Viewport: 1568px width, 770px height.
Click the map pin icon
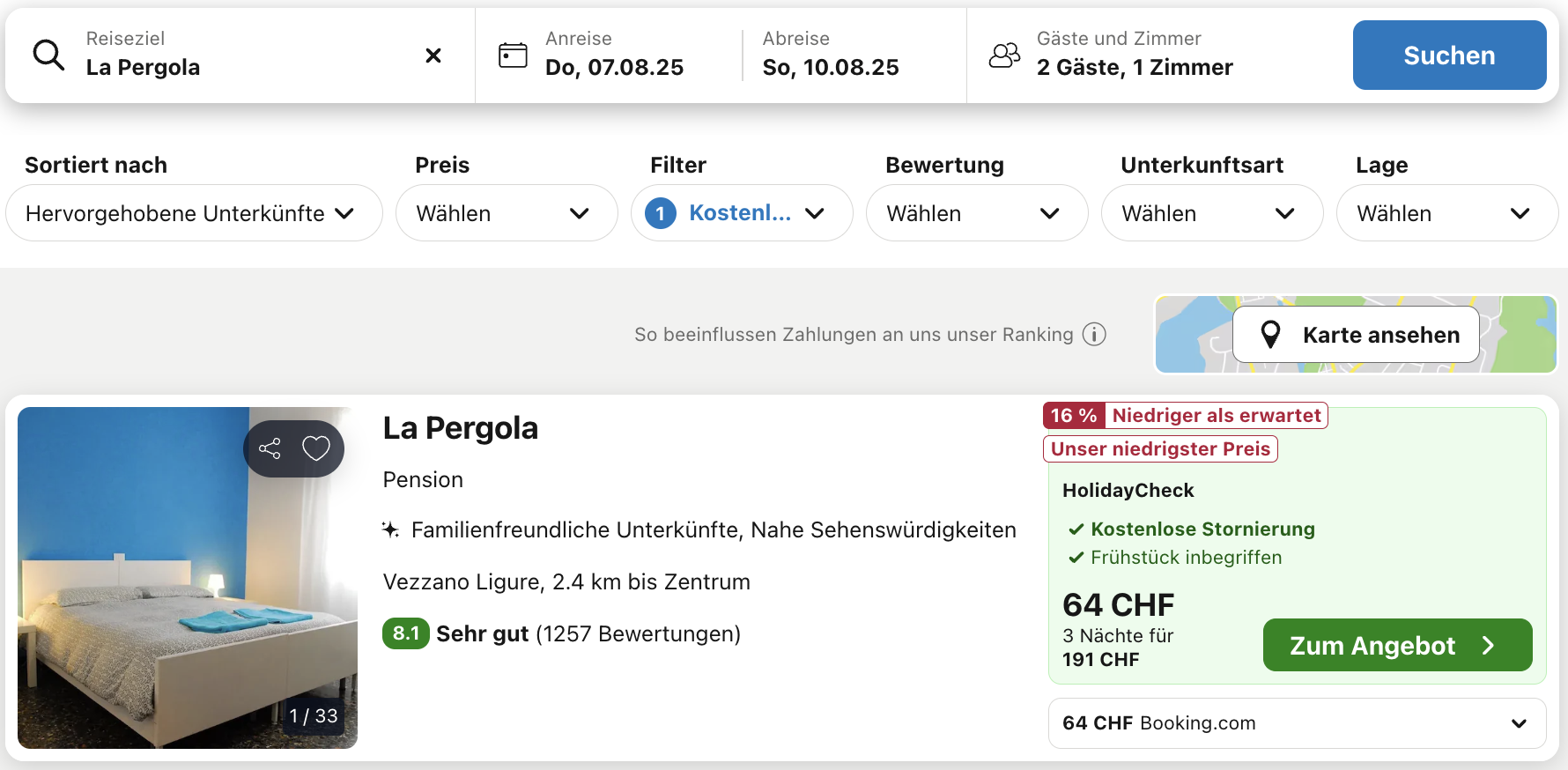[1270, 335]
